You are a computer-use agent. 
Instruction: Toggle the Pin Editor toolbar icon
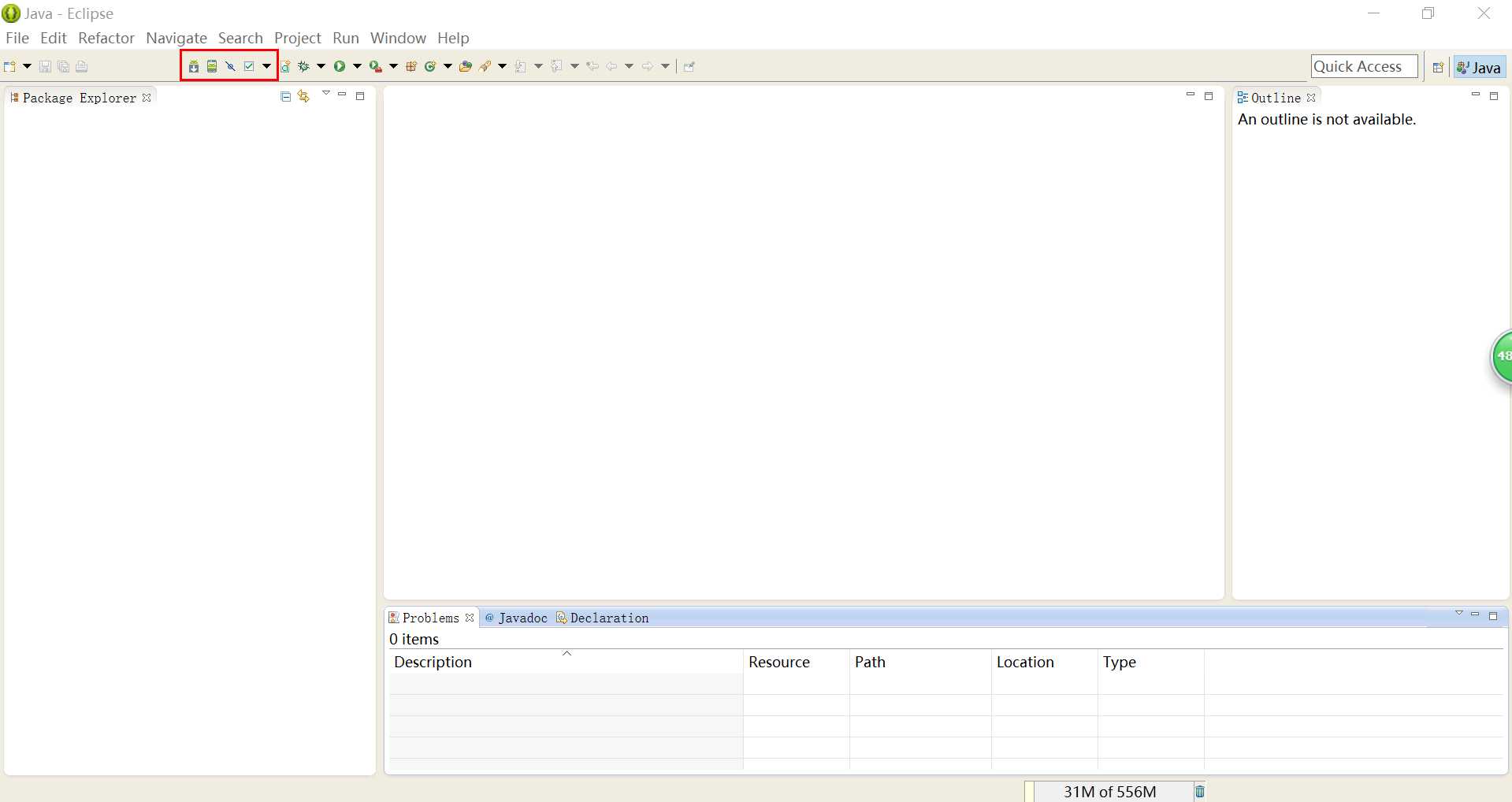pyautogui.click(x=689, y=66)
